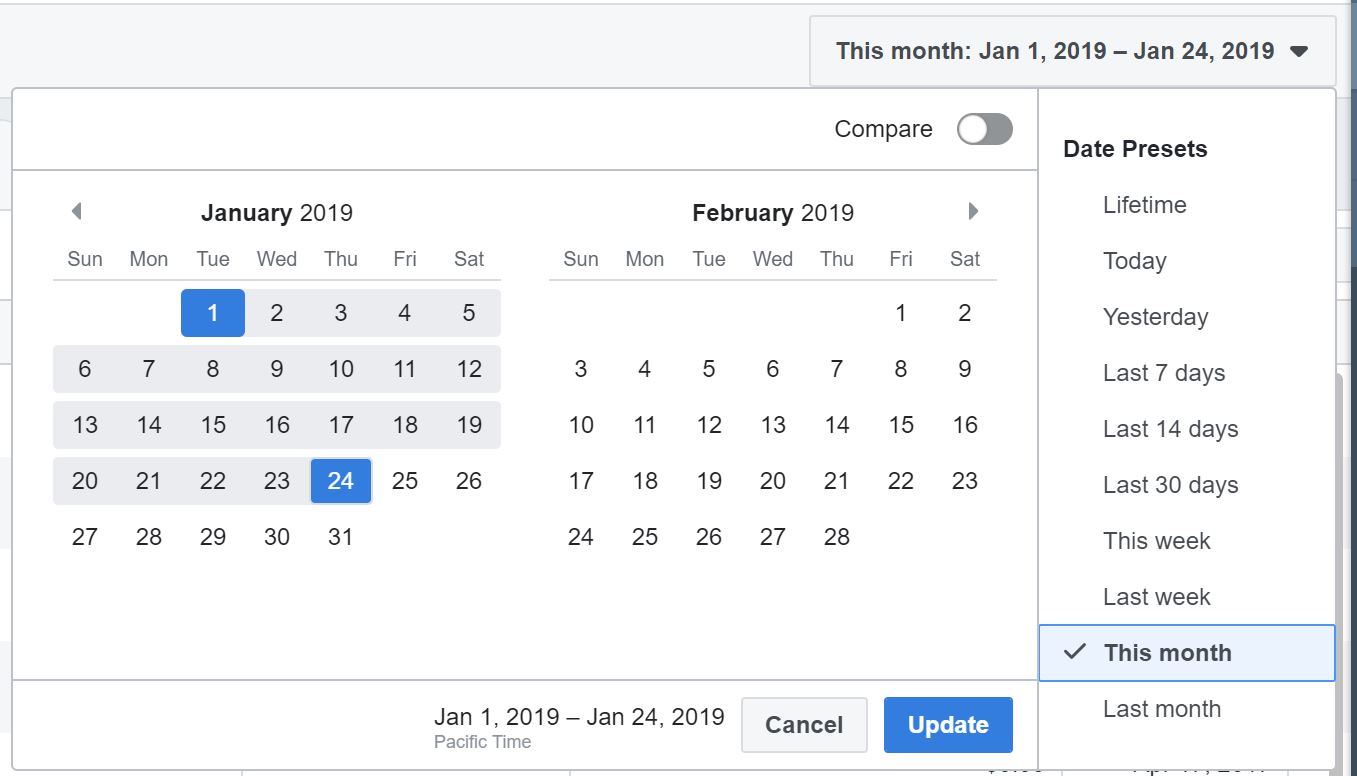Open the date range dropdown at top
This screenshot has height=776, width=1357.
(1072, 51)
